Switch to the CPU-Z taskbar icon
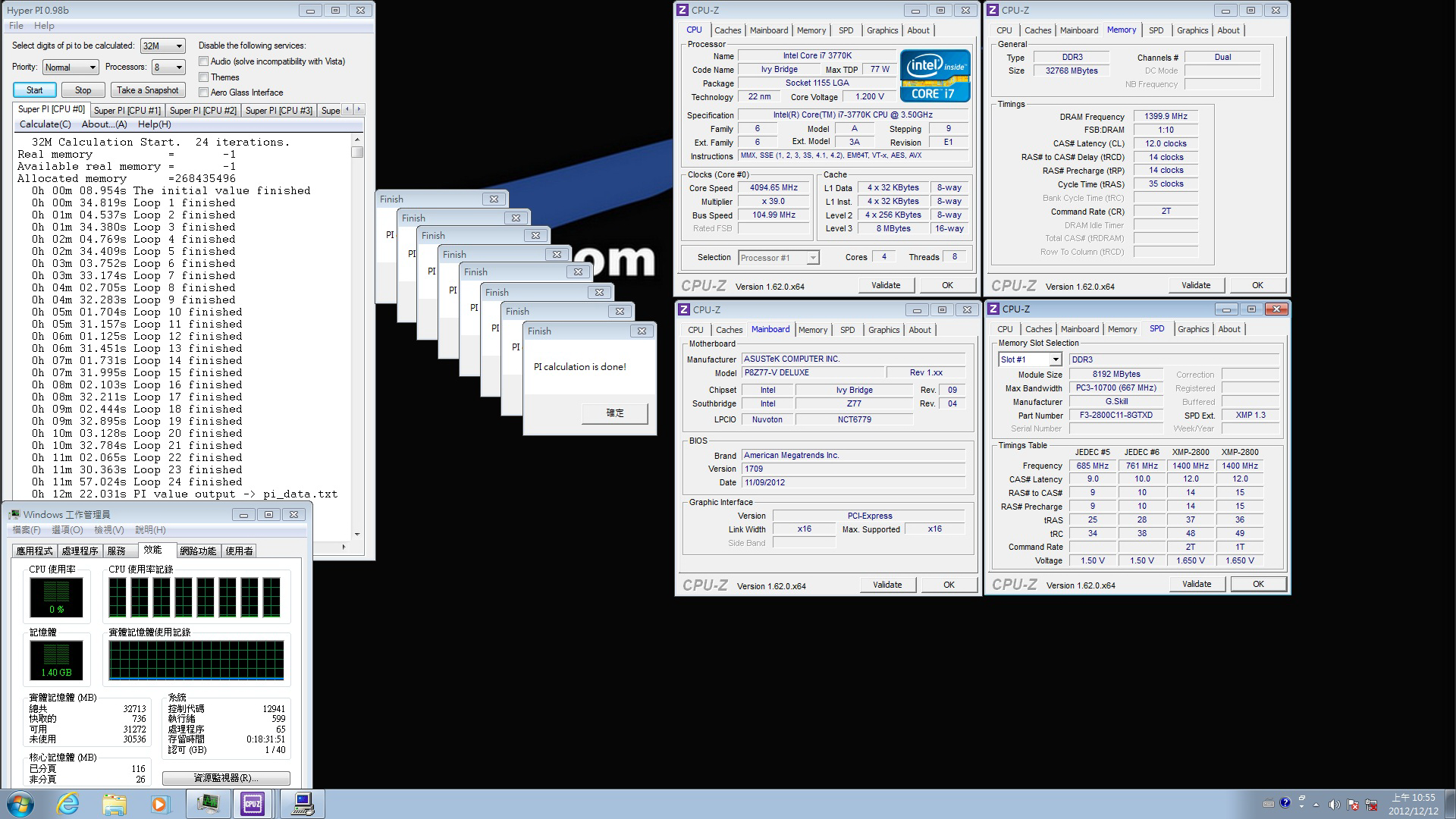1456x819 pixels. [253, 804]
